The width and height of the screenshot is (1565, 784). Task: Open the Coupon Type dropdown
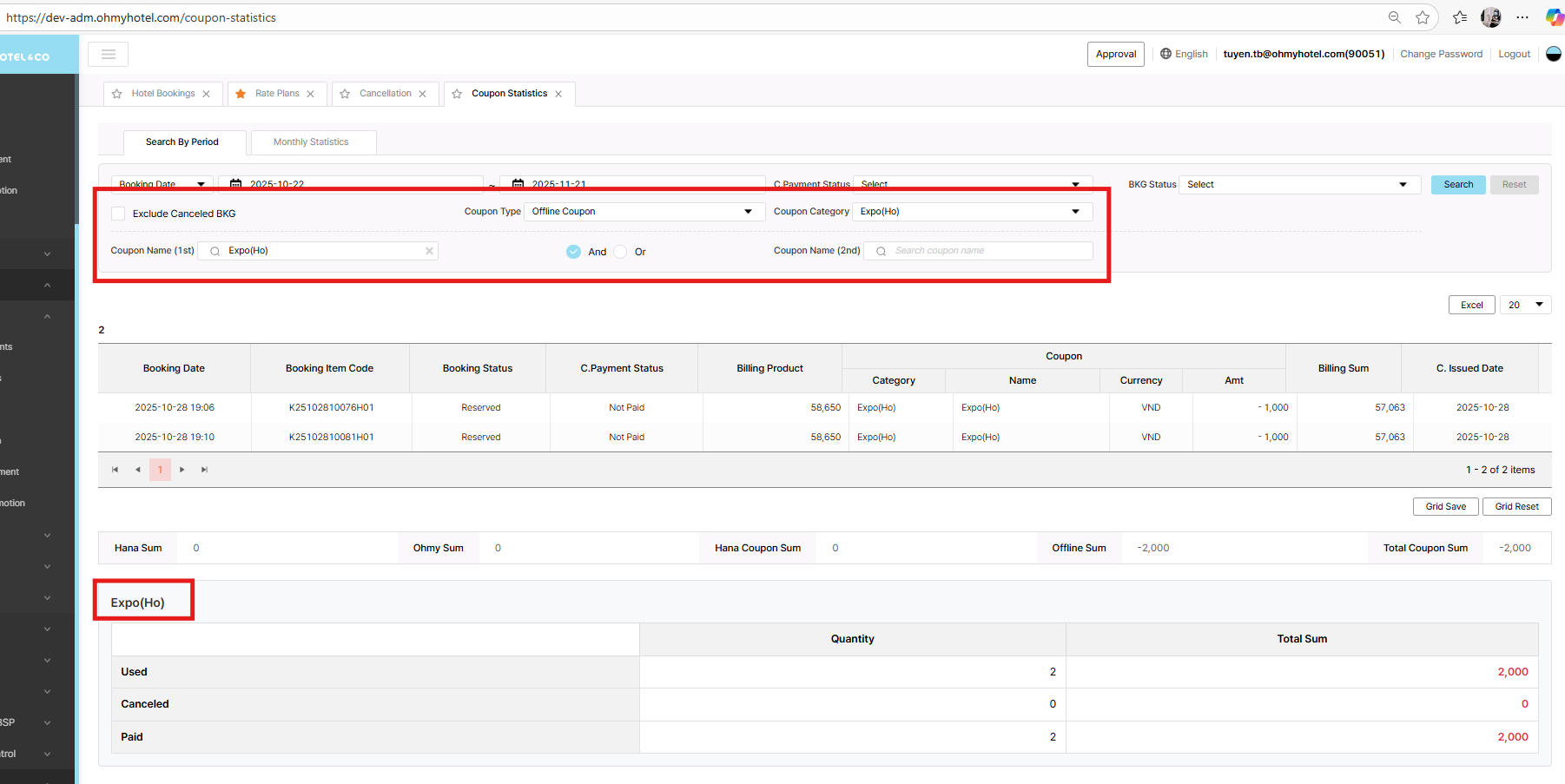click(x=643, y=212)
